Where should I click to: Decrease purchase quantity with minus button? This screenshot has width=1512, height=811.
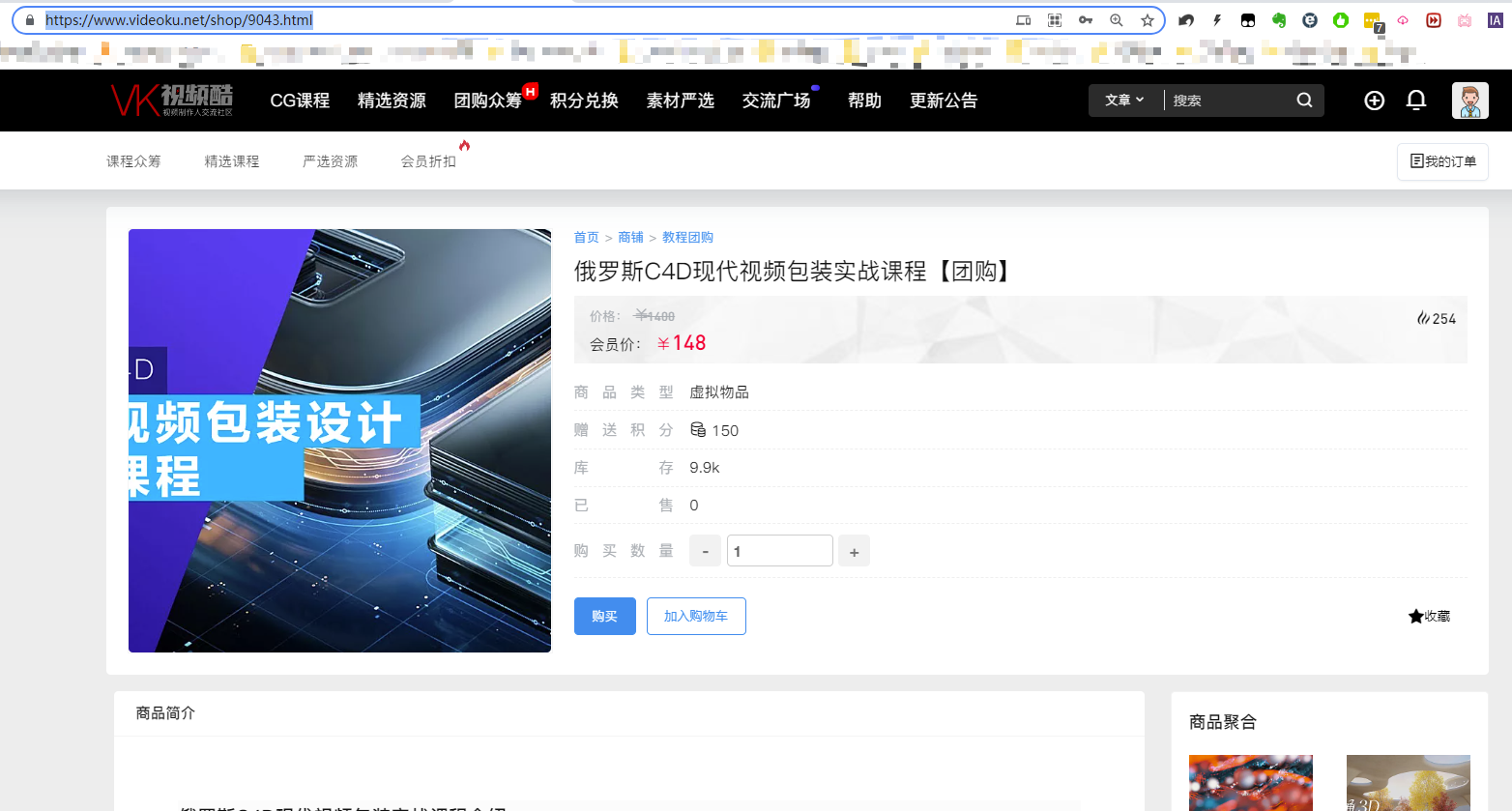(705, 552)
